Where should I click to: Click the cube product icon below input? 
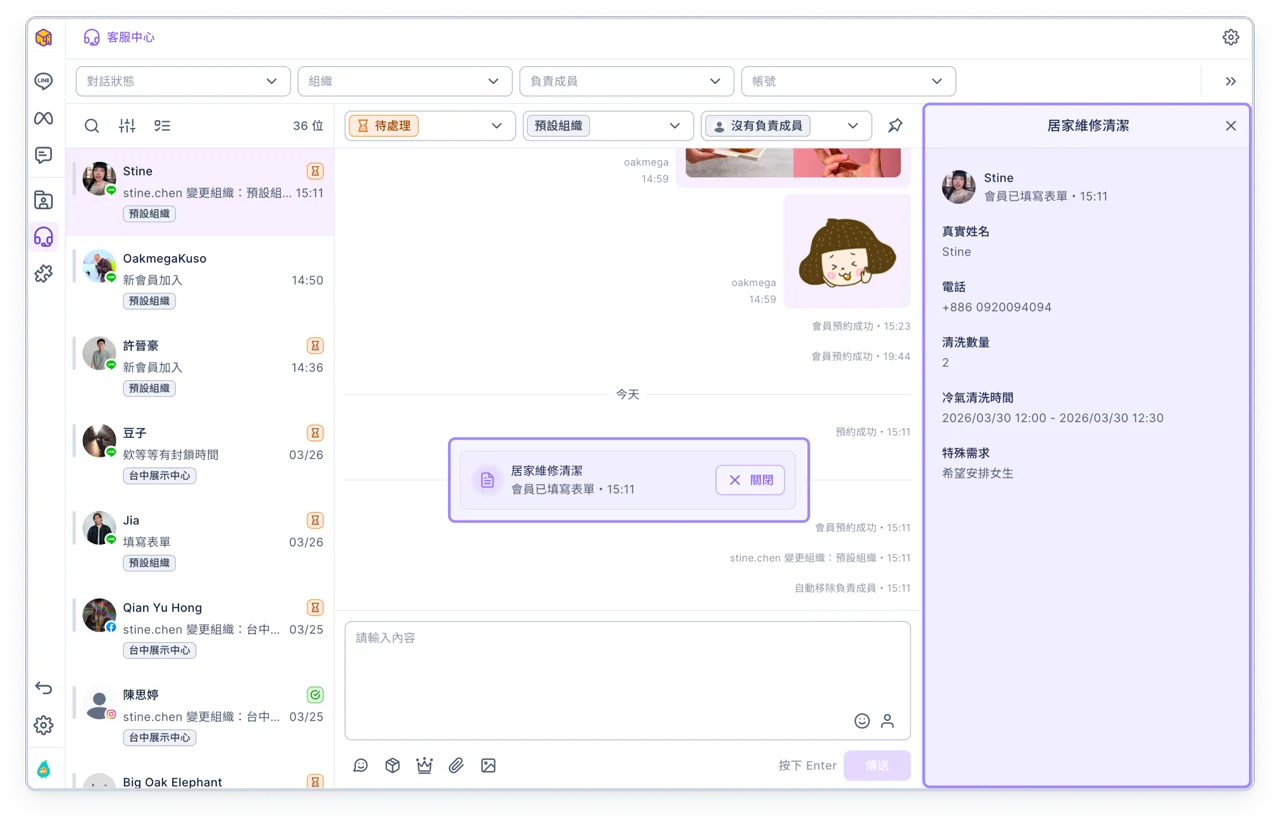coord(393,765)
